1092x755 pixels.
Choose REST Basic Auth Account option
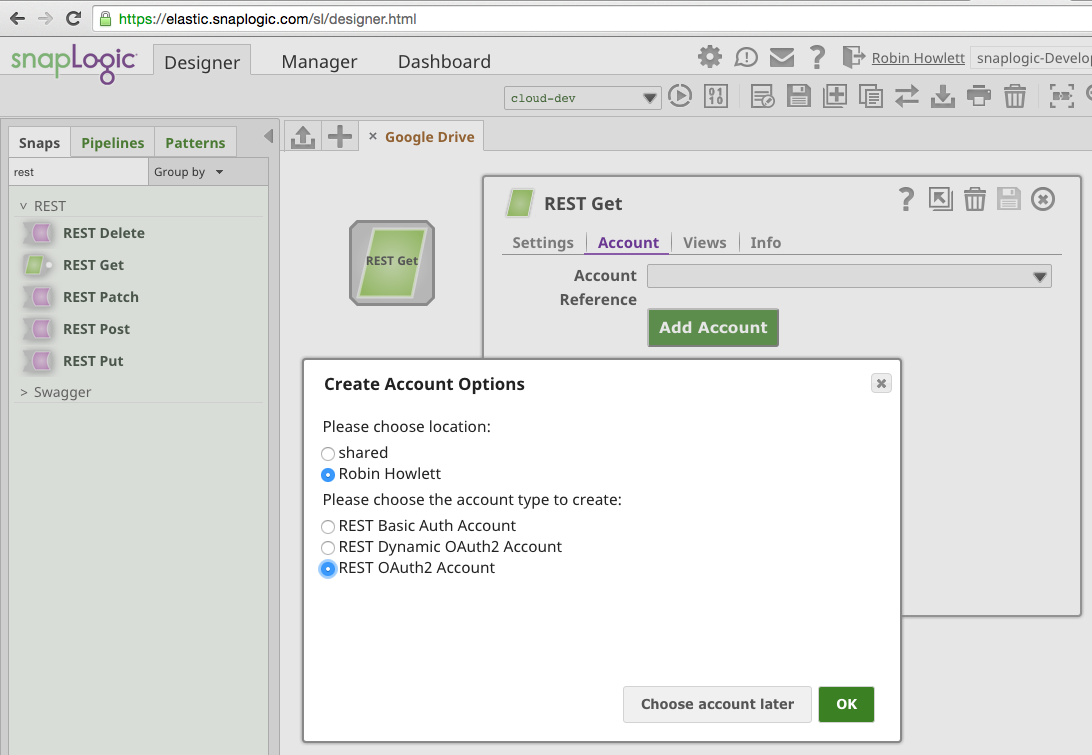(x=328, y=527)
